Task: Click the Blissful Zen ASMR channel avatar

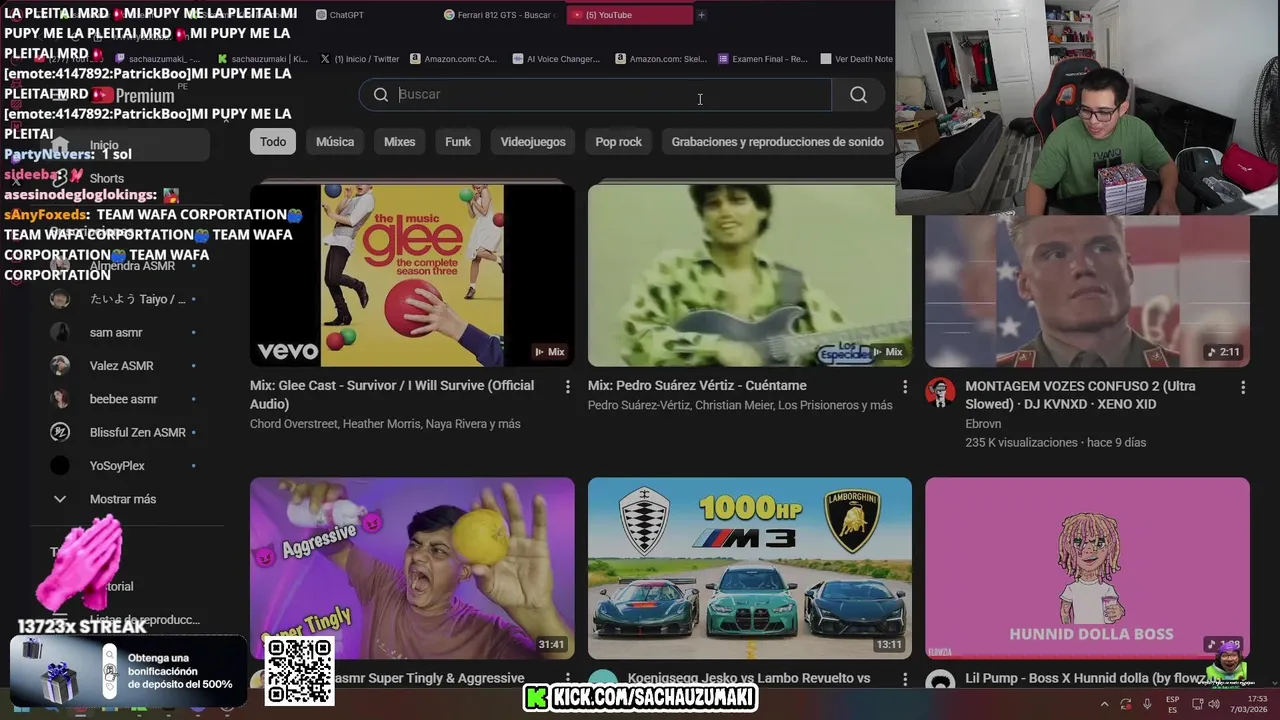Action: (60, 432)
